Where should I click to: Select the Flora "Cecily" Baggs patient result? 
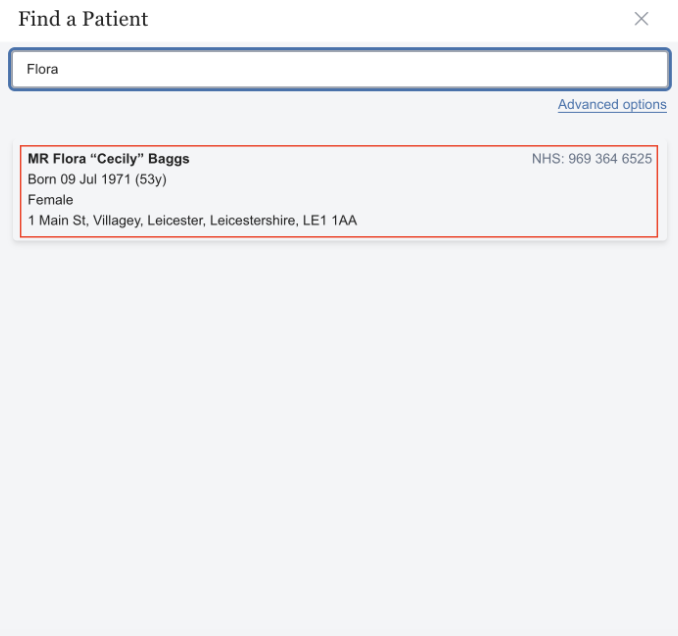pos(339,190)
